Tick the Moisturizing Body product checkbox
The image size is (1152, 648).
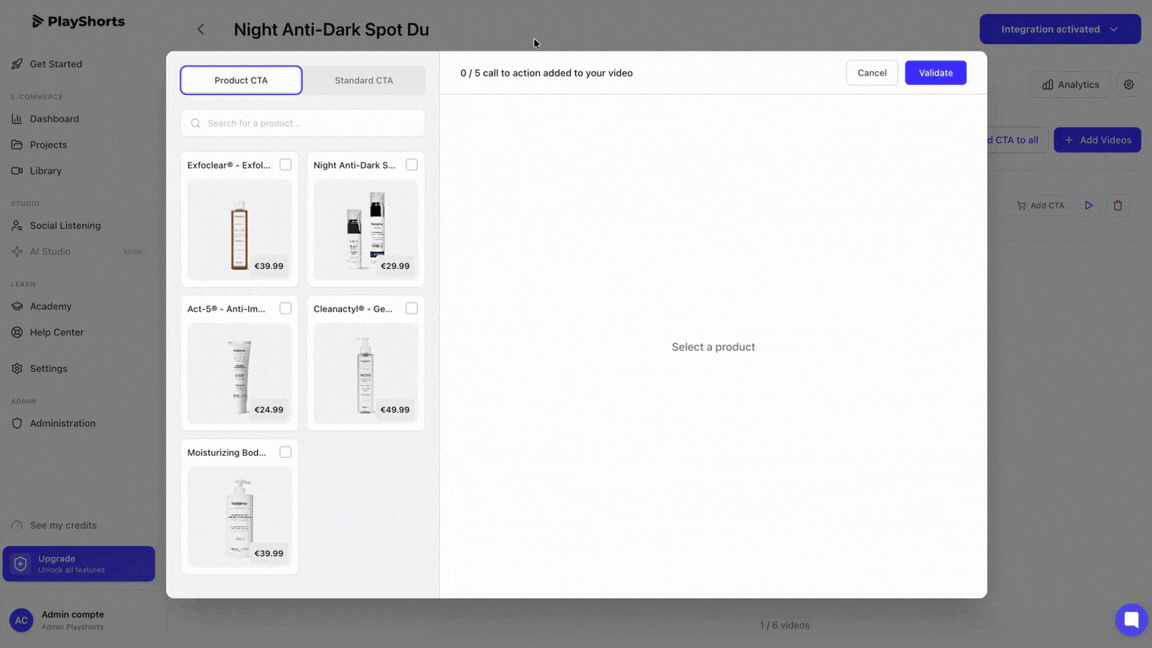point(285,452)
